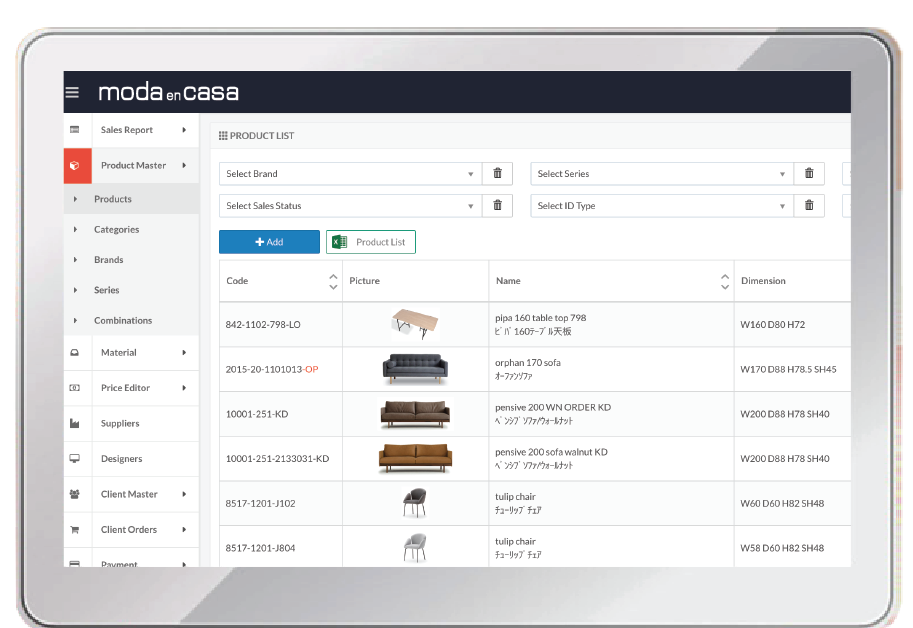Select code 8517-1201-J102
This screenshot has width=913, height=628.
click(260, 503)
